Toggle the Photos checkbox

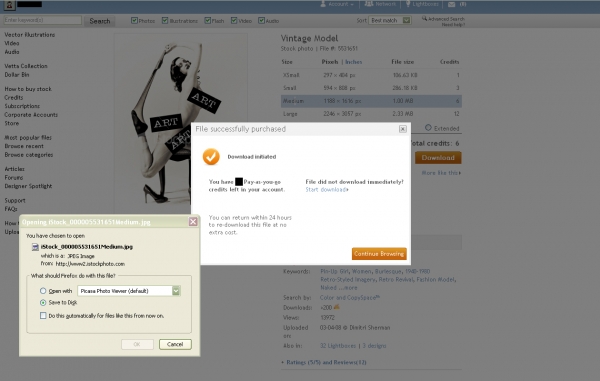134,20
